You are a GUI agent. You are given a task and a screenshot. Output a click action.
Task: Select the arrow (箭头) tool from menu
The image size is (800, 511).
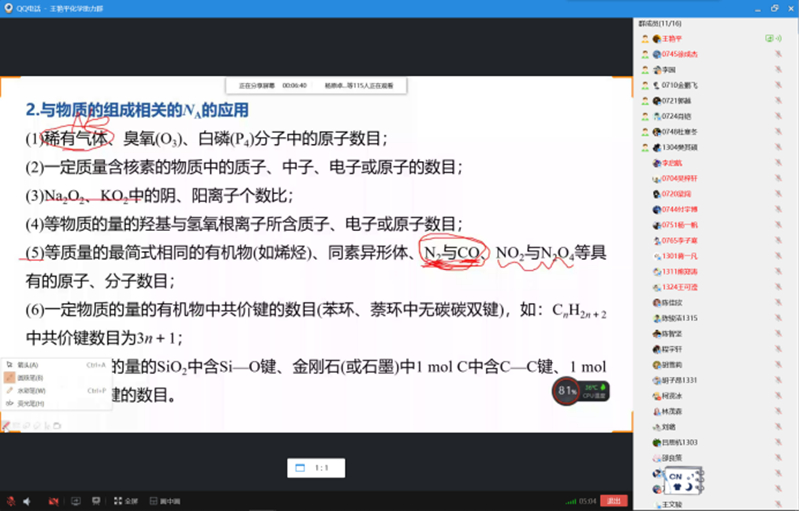pos(28,365)
